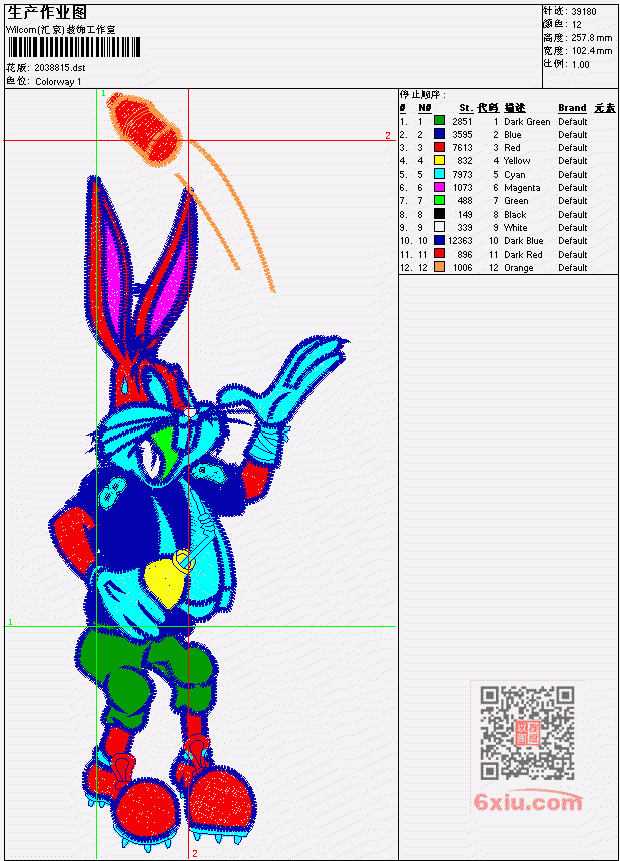Select the Magenta color swatch
Image resolution: width=620 pixels, height=861 pixels.
pyautogui.click(x=439, y=187)
